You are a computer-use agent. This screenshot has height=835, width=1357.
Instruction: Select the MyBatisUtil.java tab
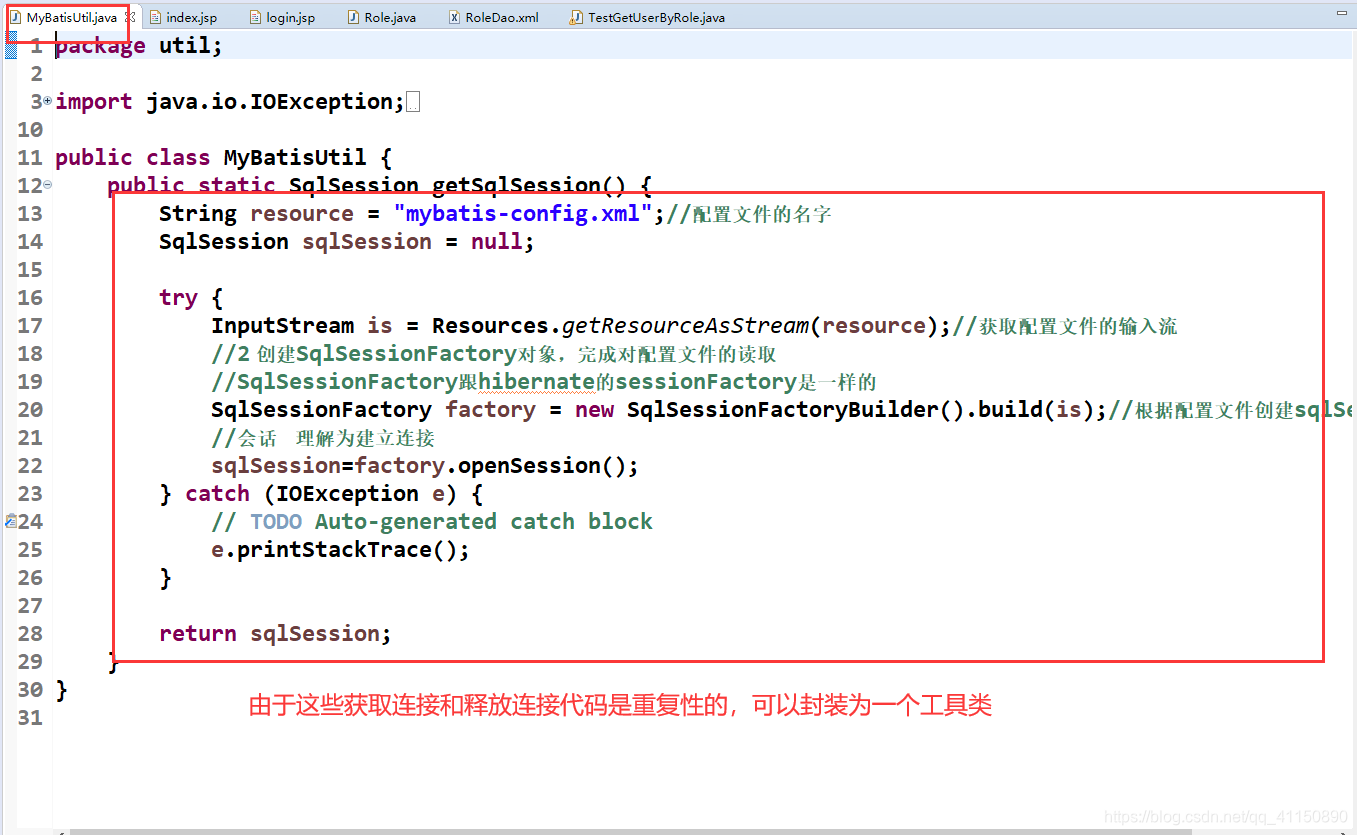point(64,17)
